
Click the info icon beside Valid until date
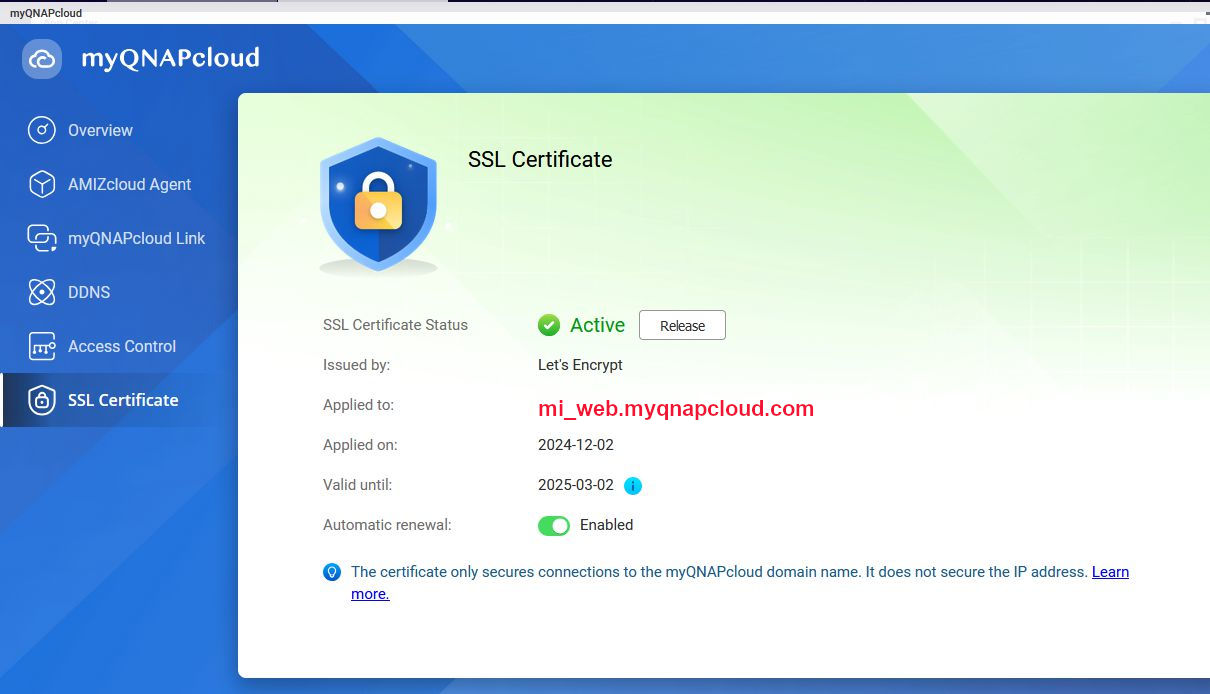point(633,486)
